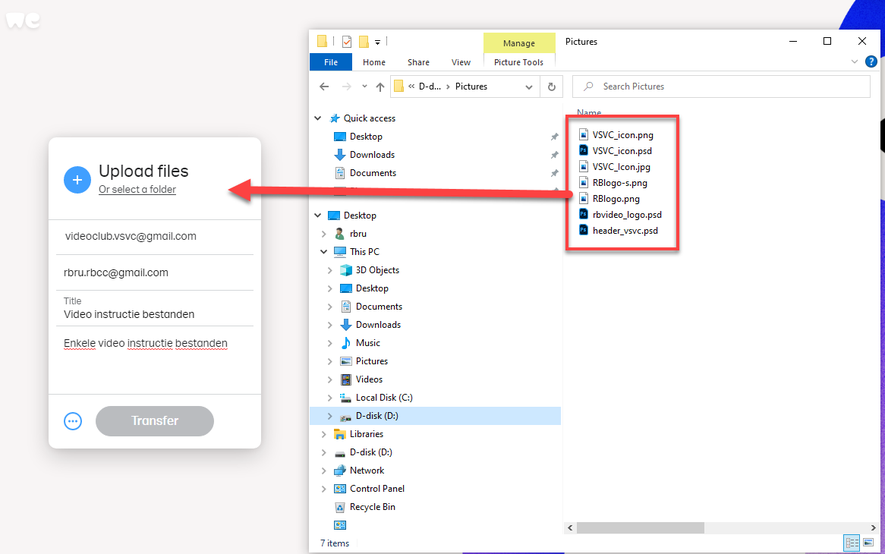Select the VSVC_icon.psd file icon

click(x=584, y=151)
